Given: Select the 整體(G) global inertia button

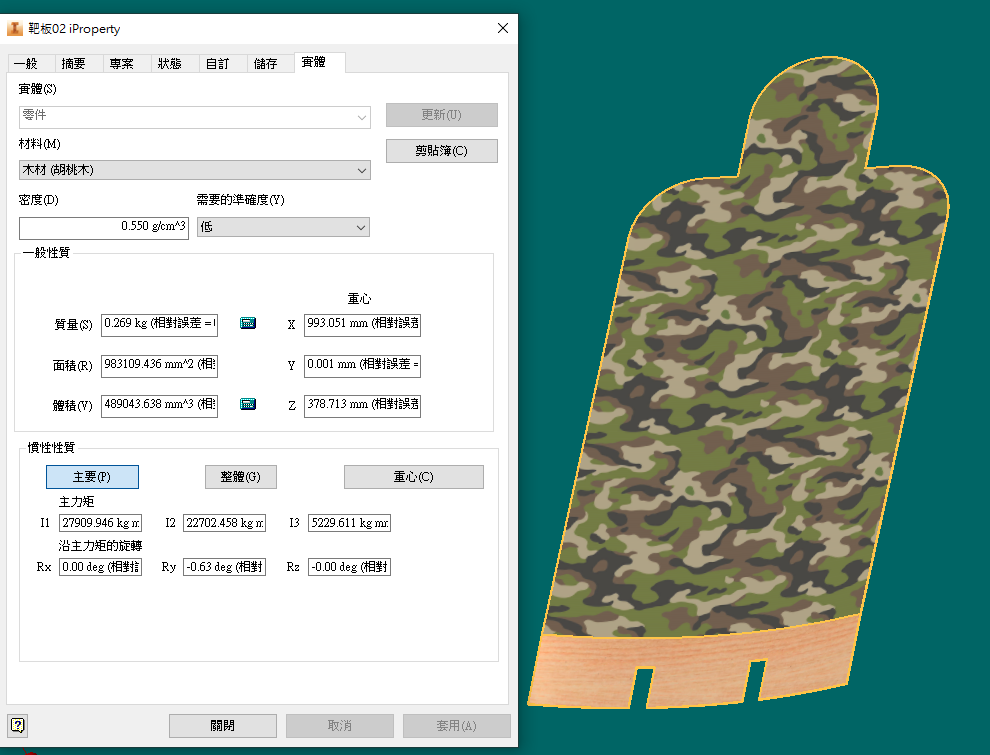Looking at the screenshot, I should click(x=240, y=477).
